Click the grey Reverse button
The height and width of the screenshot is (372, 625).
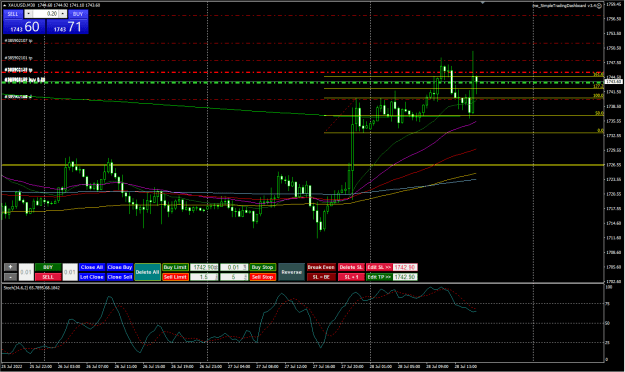[x=291, y=272]
